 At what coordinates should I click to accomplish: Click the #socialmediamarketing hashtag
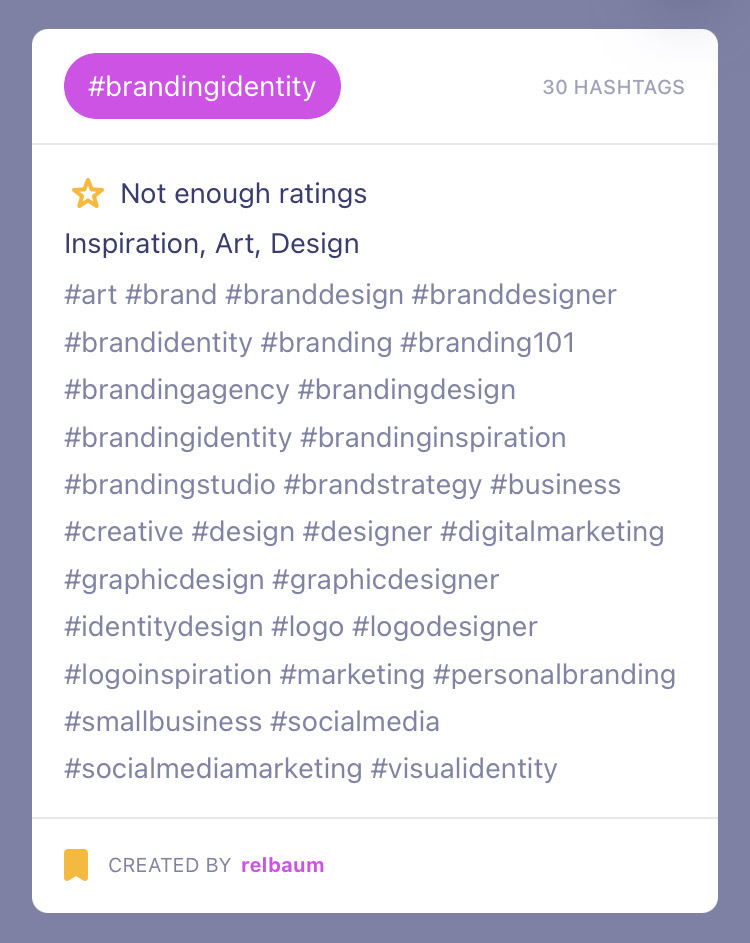pyautogui.click(x=214, y=769)
